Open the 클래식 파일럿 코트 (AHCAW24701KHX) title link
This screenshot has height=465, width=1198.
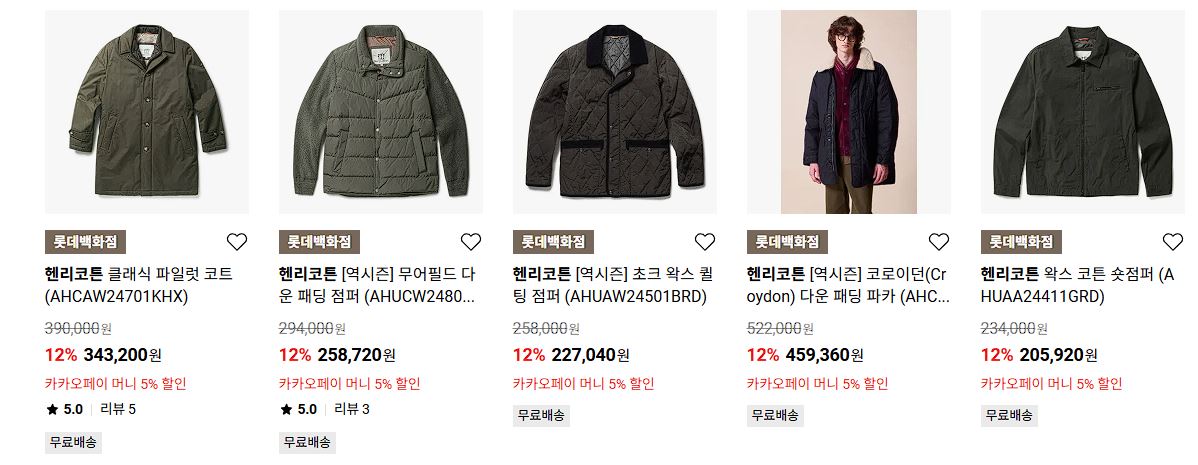139,286
